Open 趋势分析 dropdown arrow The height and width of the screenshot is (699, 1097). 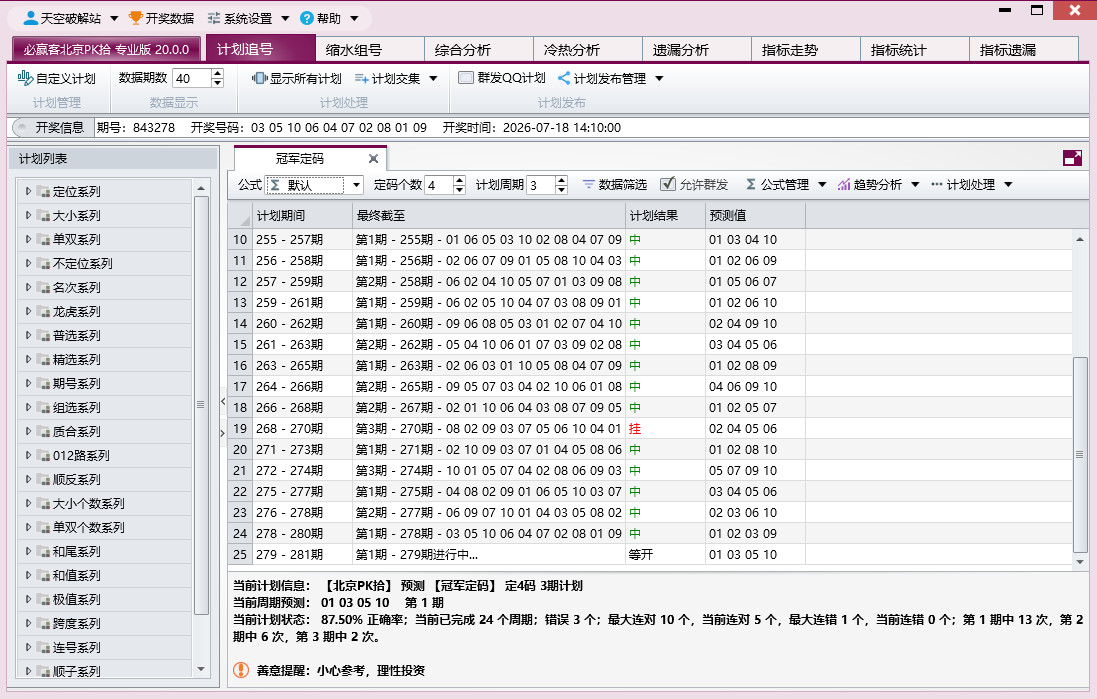coord(915,185)
